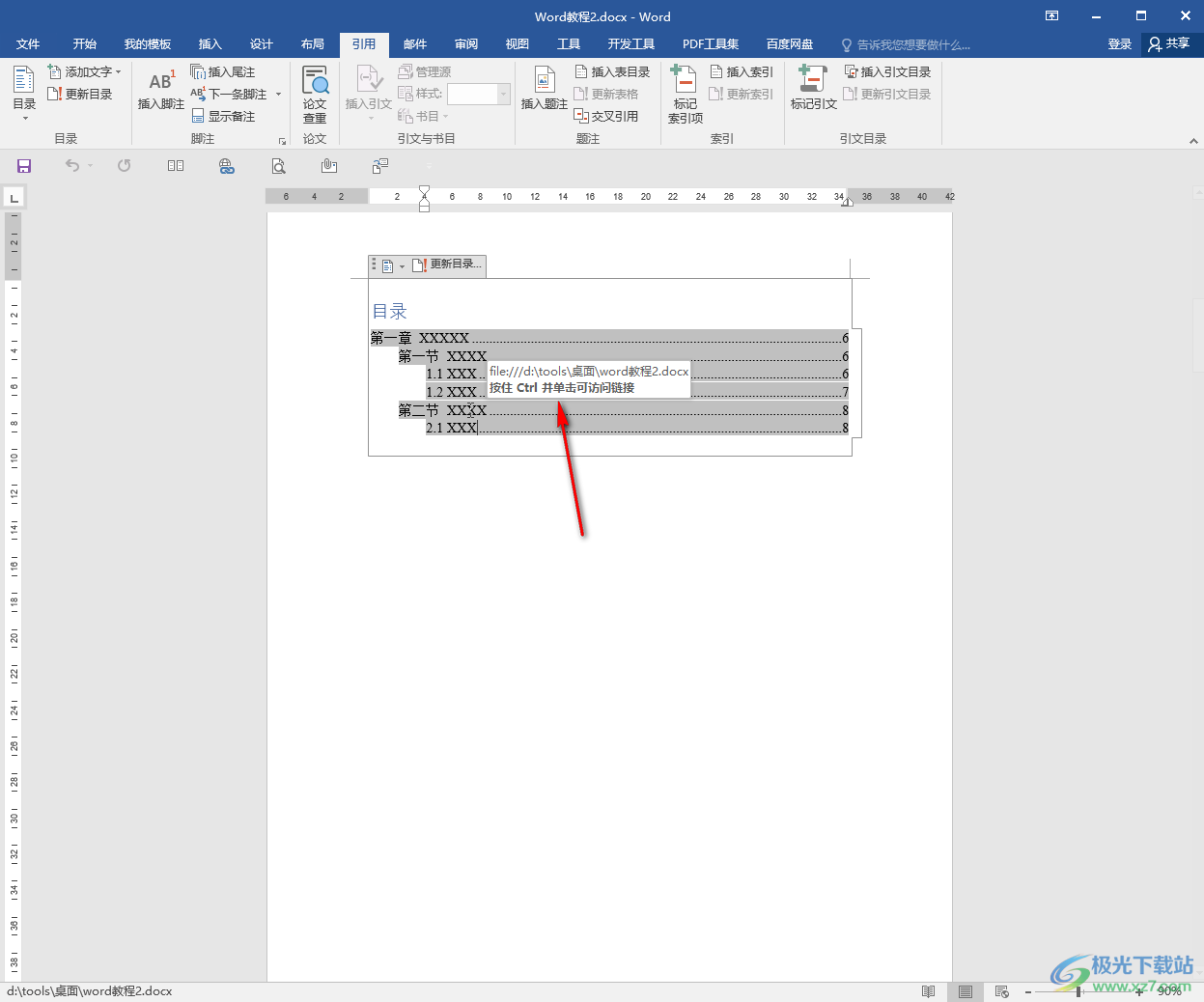Screen dimensions: 1204x1002
Task: Click the print preview magnifier icon
Action: point(278,166)
